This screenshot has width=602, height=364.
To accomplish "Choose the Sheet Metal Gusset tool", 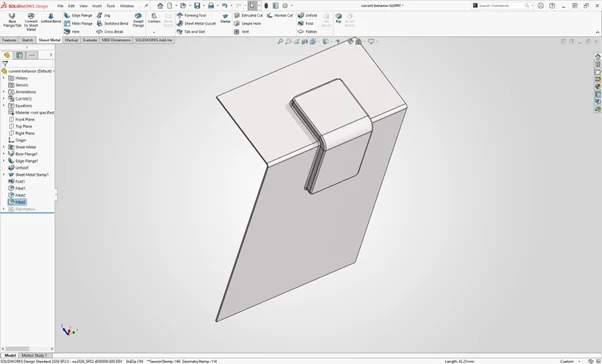I will click(196, 23).
